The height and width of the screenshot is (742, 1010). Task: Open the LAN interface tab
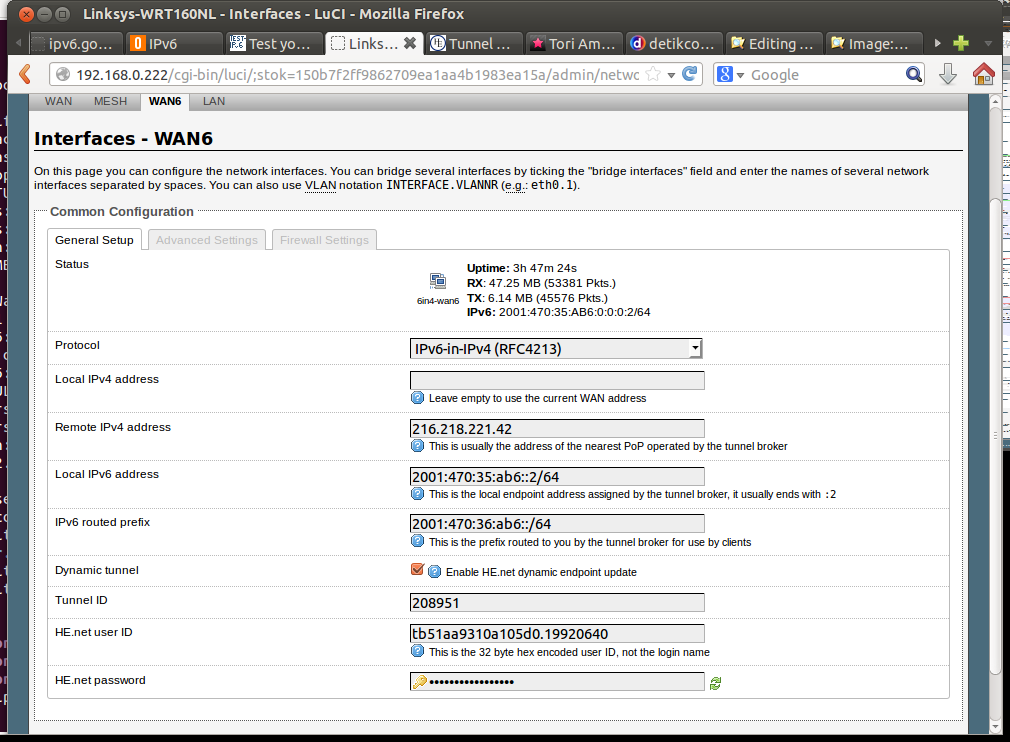pyautogui.click(x=214, y=101)
